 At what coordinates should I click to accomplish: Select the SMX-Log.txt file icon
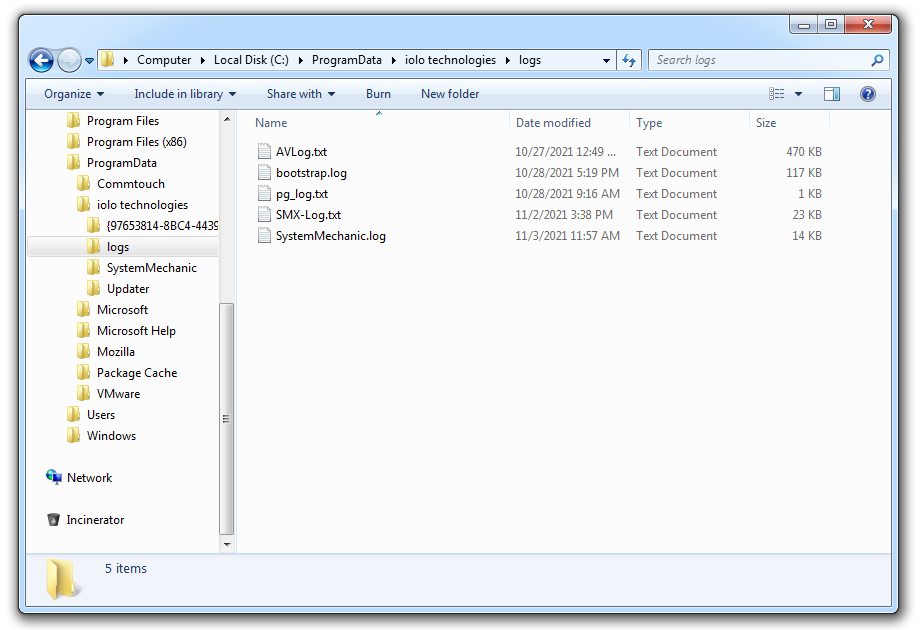265,215
